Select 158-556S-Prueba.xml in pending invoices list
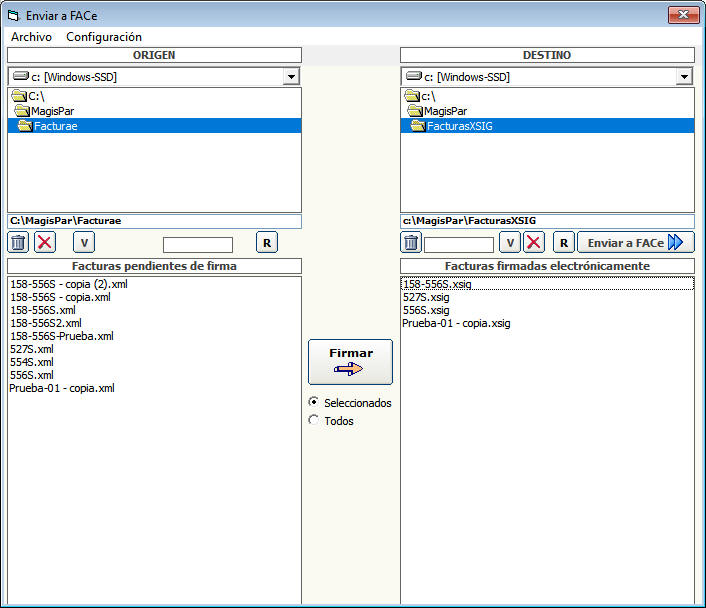Viewport: 706px width, 608px height. 61,336
